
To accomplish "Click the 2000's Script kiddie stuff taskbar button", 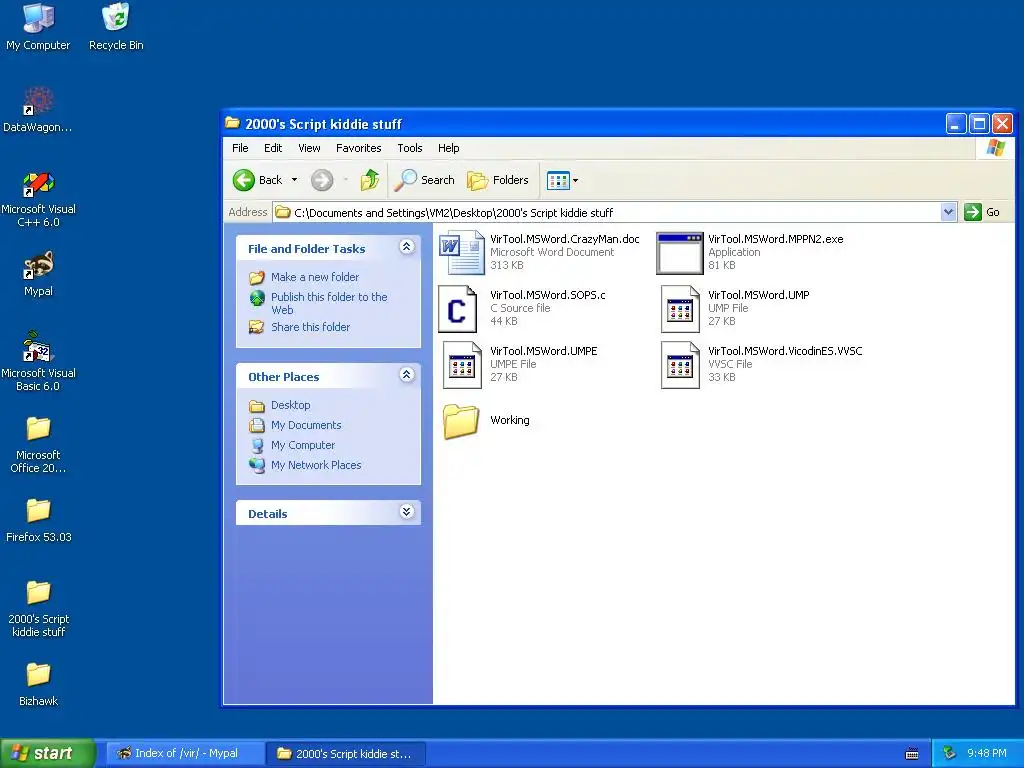I will 346,754.
